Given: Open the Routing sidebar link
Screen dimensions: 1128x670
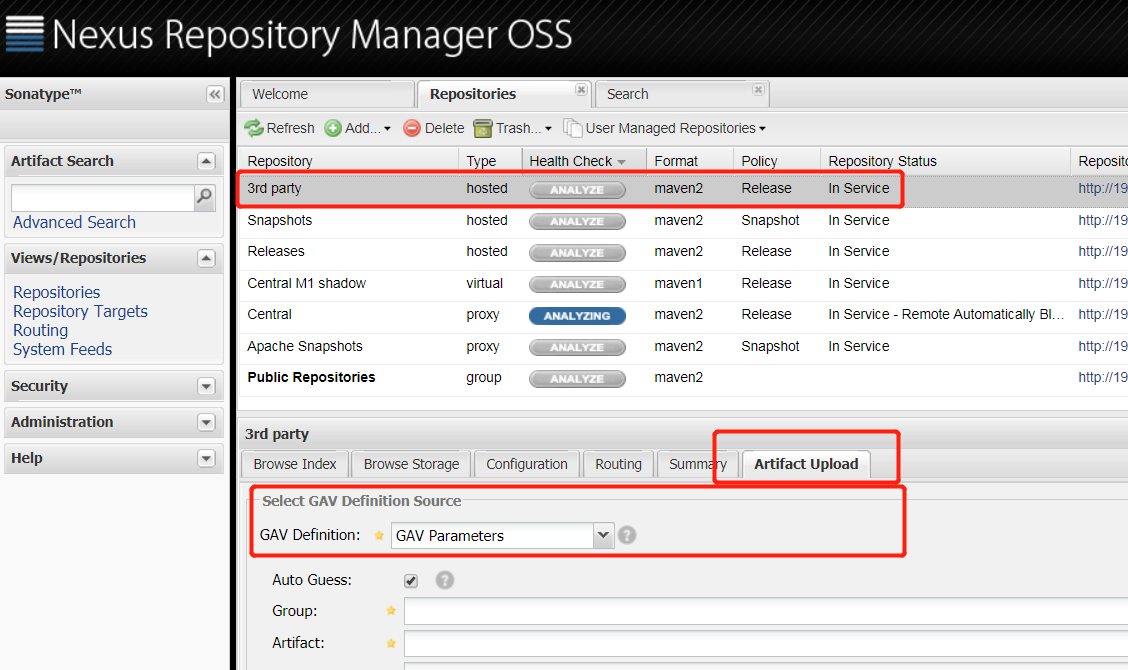Looking at the screenshot, I should [40, 330].
